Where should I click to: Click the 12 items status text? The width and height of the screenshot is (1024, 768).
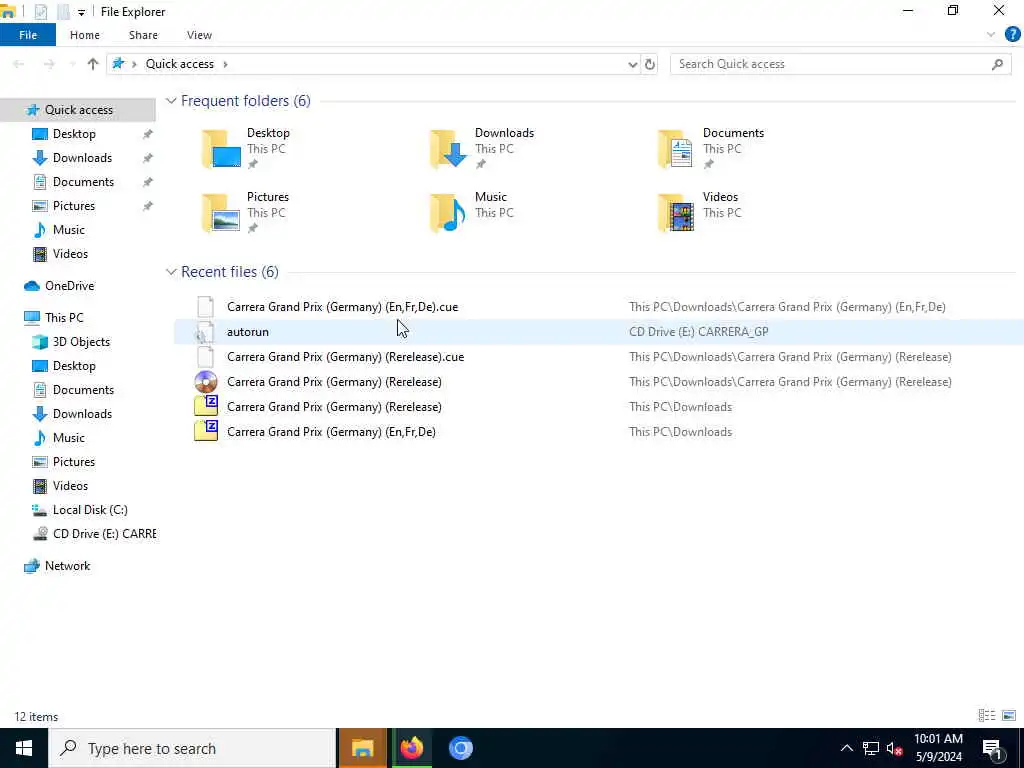point(36,717)
